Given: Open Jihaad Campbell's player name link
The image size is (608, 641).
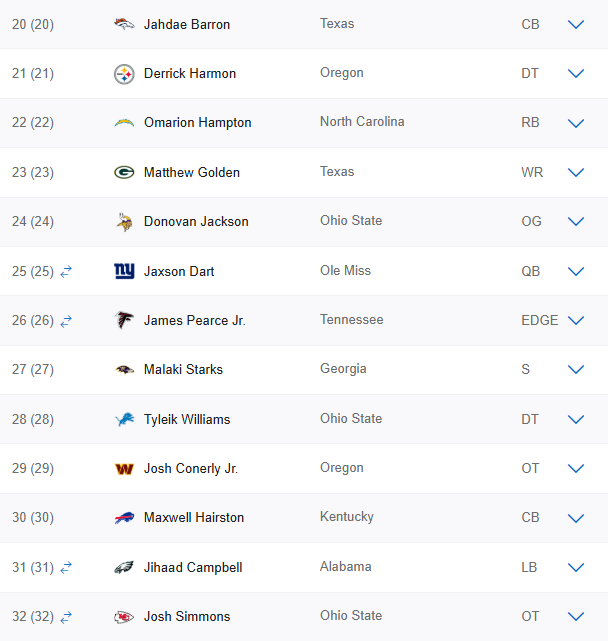Looking at the screenshot, I should 193,567.
